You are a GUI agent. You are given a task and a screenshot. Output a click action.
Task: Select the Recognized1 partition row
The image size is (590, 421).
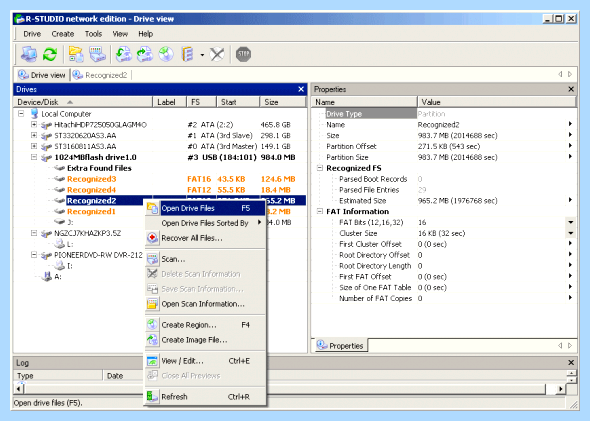[91, 211]
